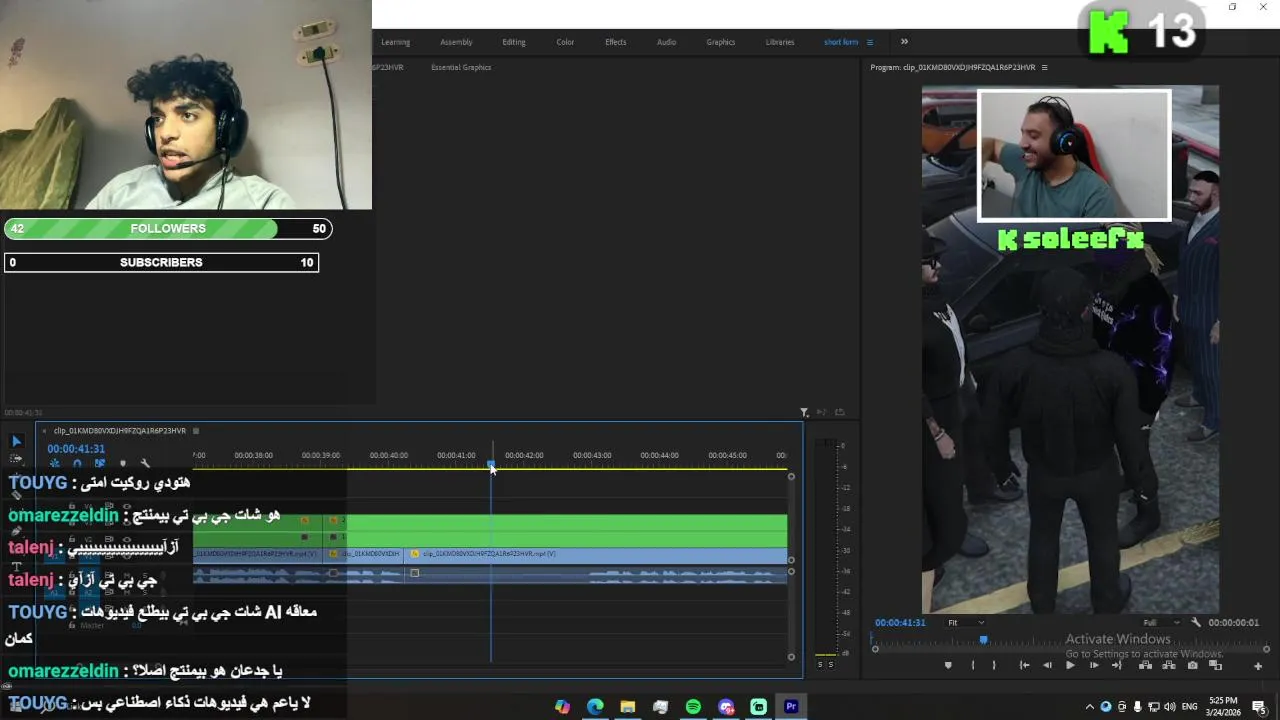Export frame with the camera icon
Viewport: 1280px width, 720px height.
(1192, 665)
